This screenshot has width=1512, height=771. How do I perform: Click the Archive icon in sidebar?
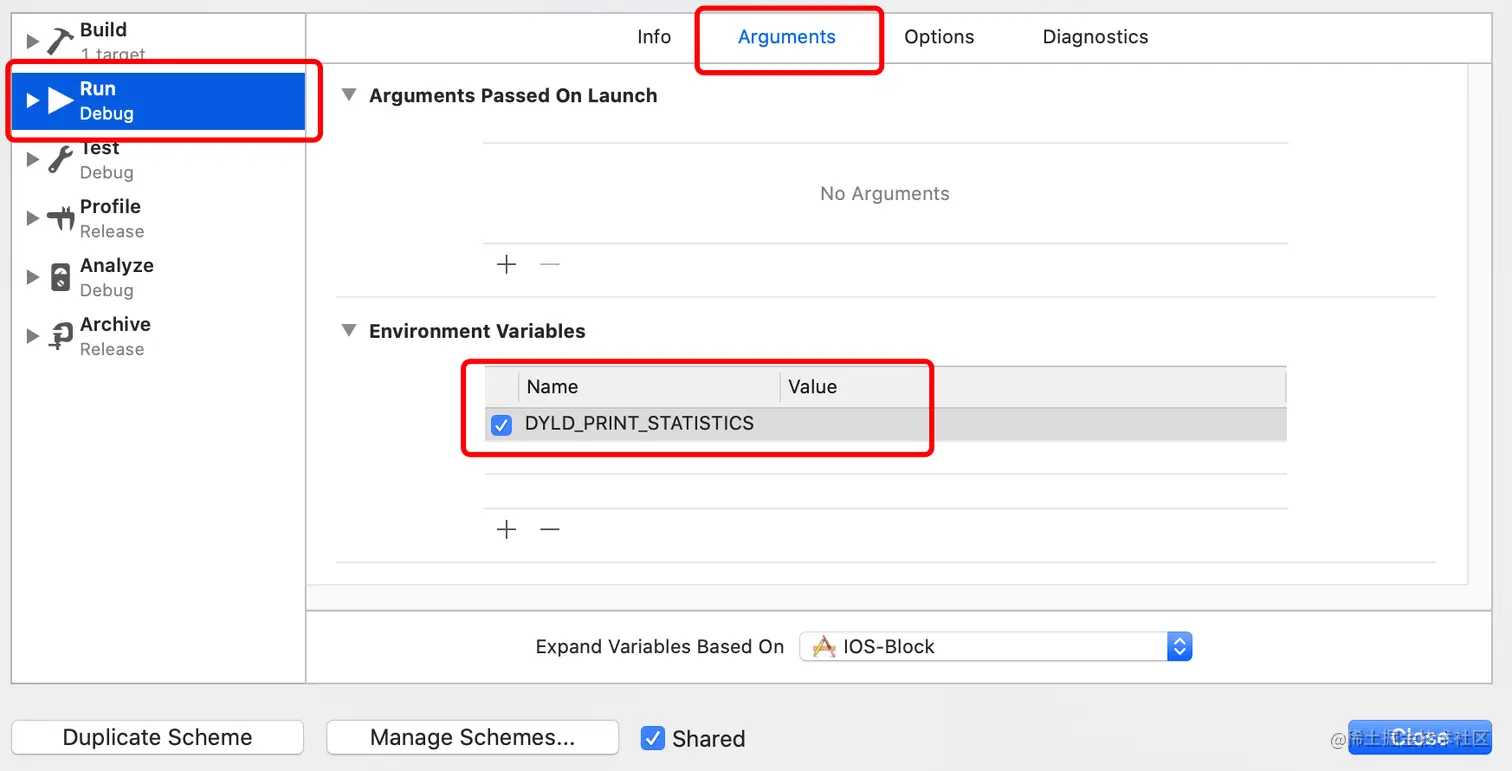click(61, 336)
